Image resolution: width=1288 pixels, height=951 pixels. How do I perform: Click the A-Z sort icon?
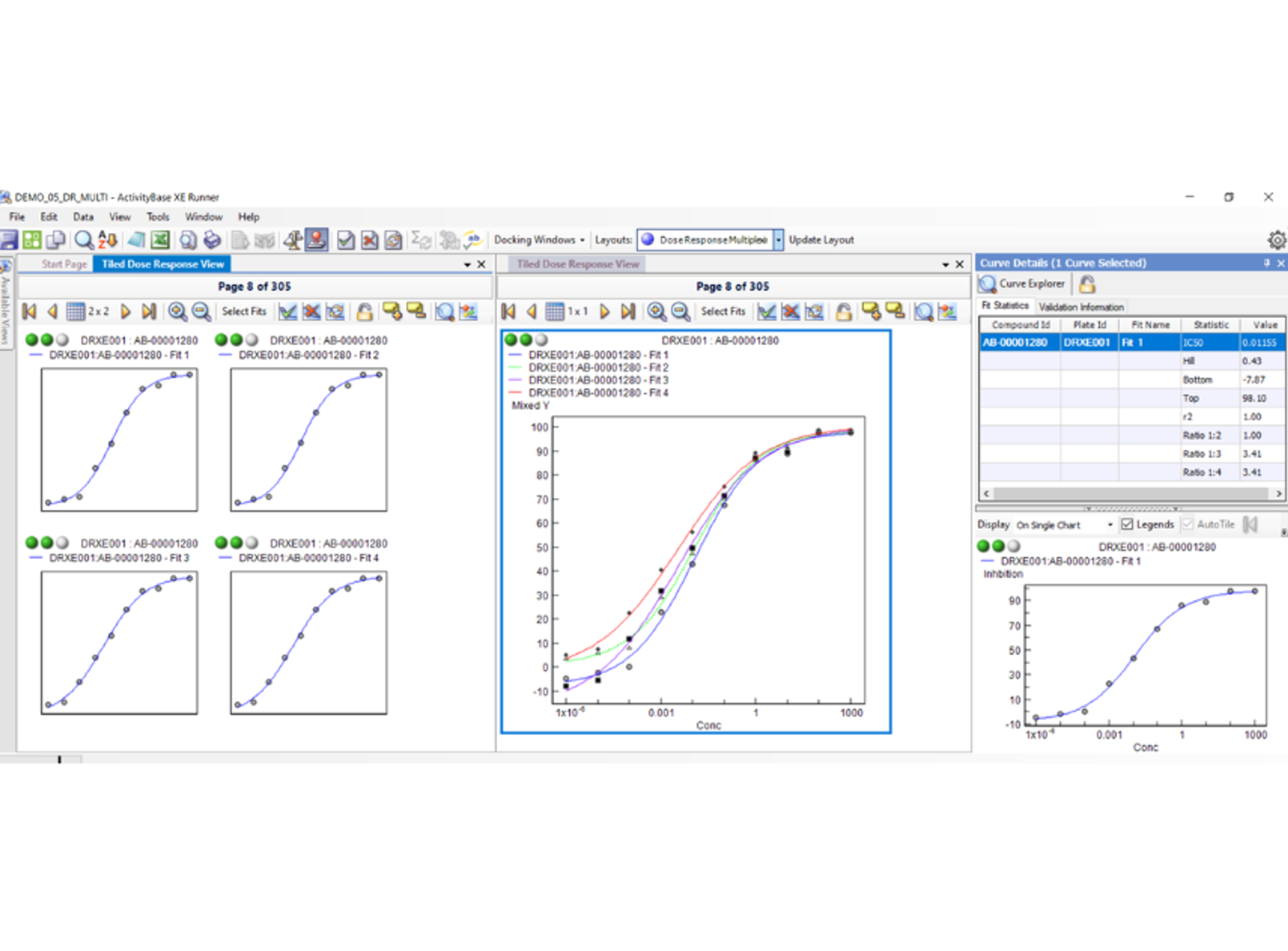pyautogui.click(x=108, y=240)
